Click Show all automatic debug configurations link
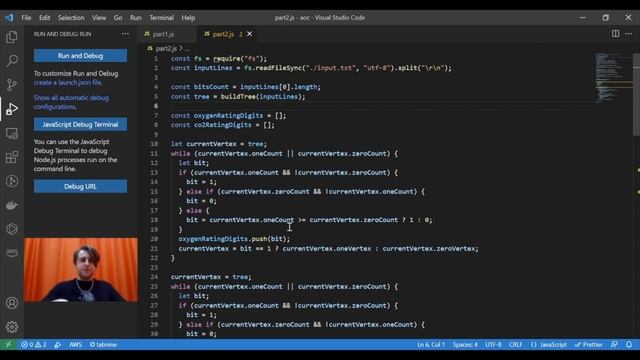The width and height of the screenshot is (640, 360). point(71,102)
